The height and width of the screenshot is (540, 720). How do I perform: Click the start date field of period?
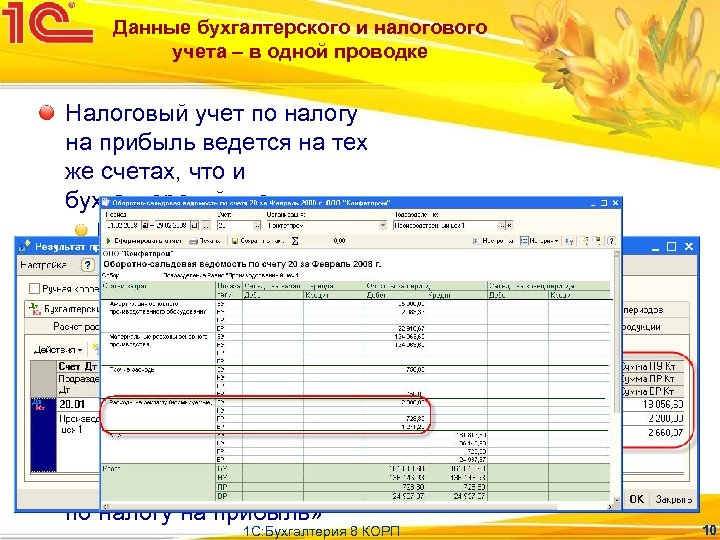123,225
